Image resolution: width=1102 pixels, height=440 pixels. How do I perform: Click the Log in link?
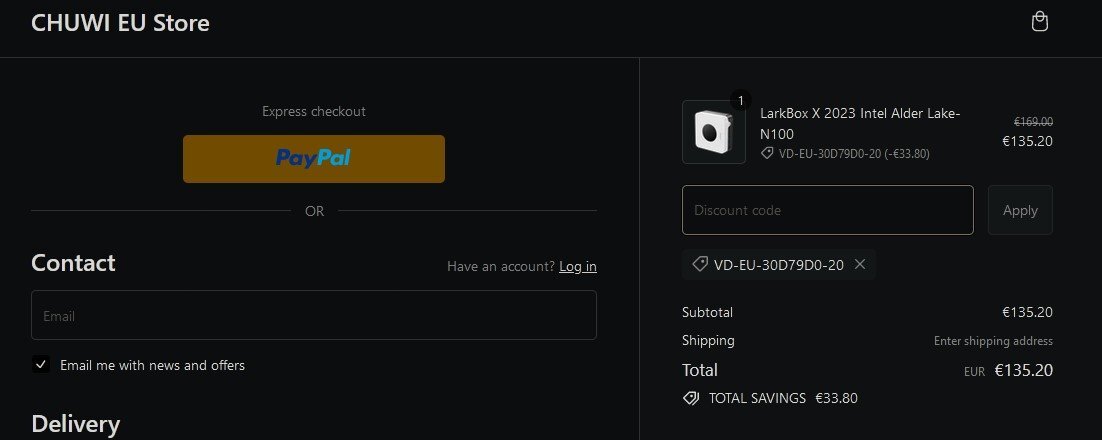coord(578,266)
